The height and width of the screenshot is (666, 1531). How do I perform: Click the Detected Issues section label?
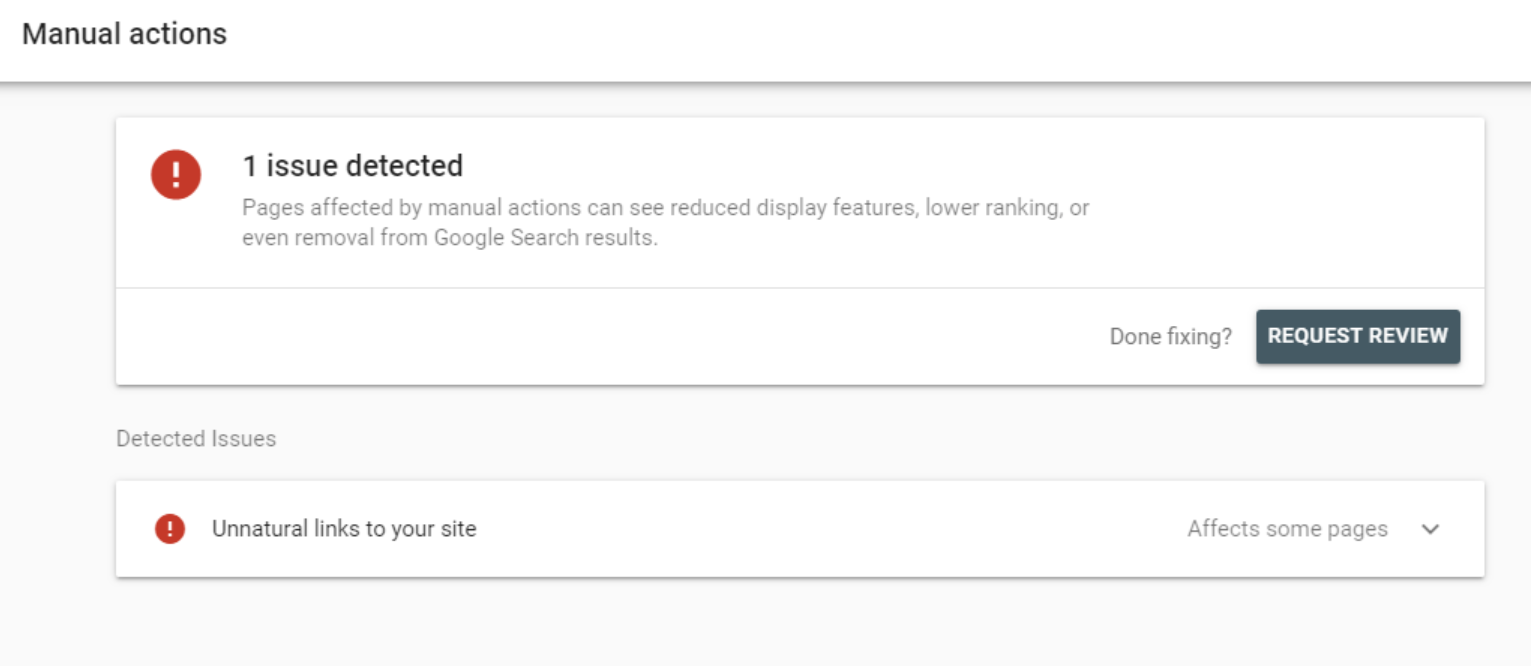pos(196,438)
